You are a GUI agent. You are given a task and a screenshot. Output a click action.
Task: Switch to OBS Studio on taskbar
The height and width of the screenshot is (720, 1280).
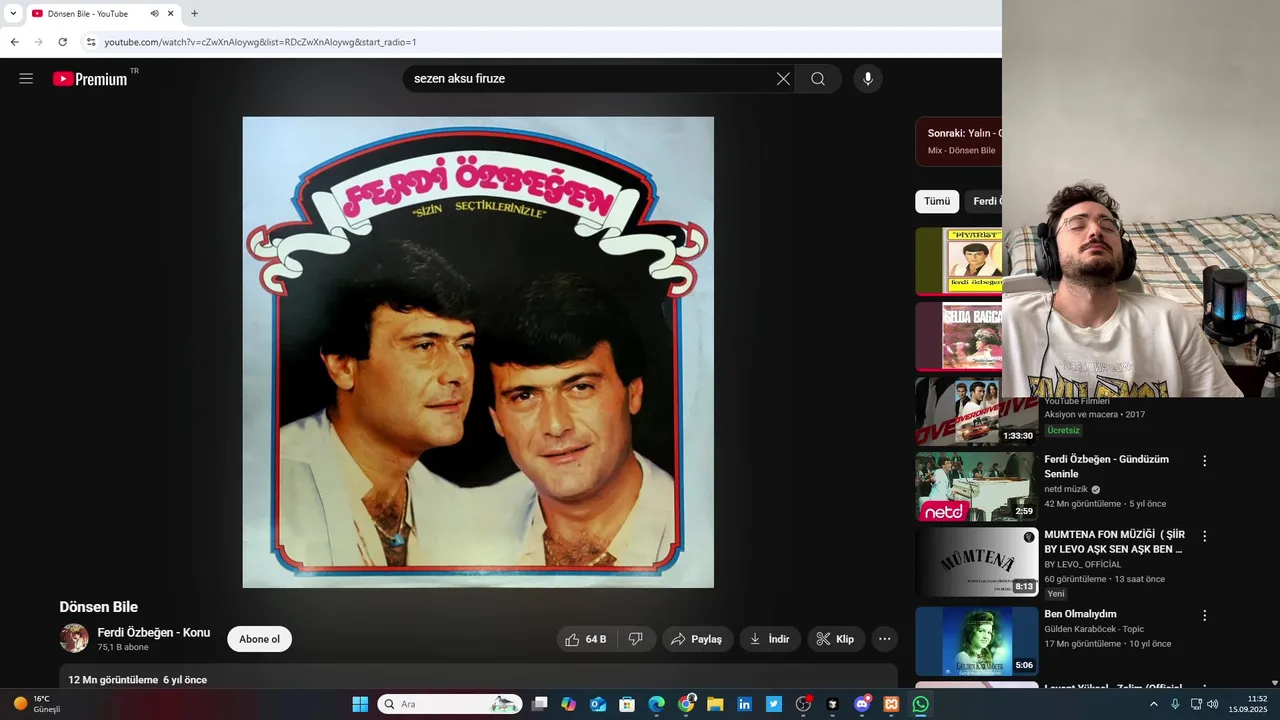coord(803,704)
